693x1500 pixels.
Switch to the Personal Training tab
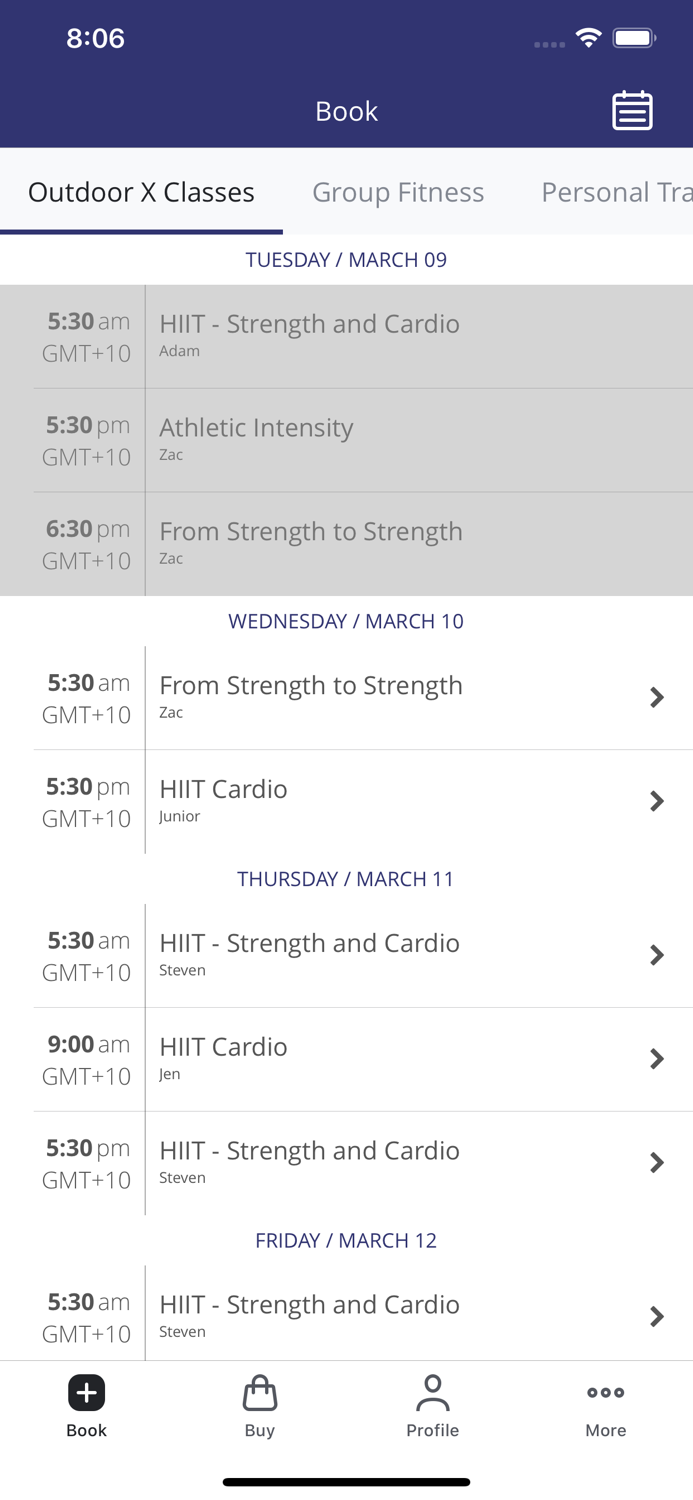(x=615, y=192)
